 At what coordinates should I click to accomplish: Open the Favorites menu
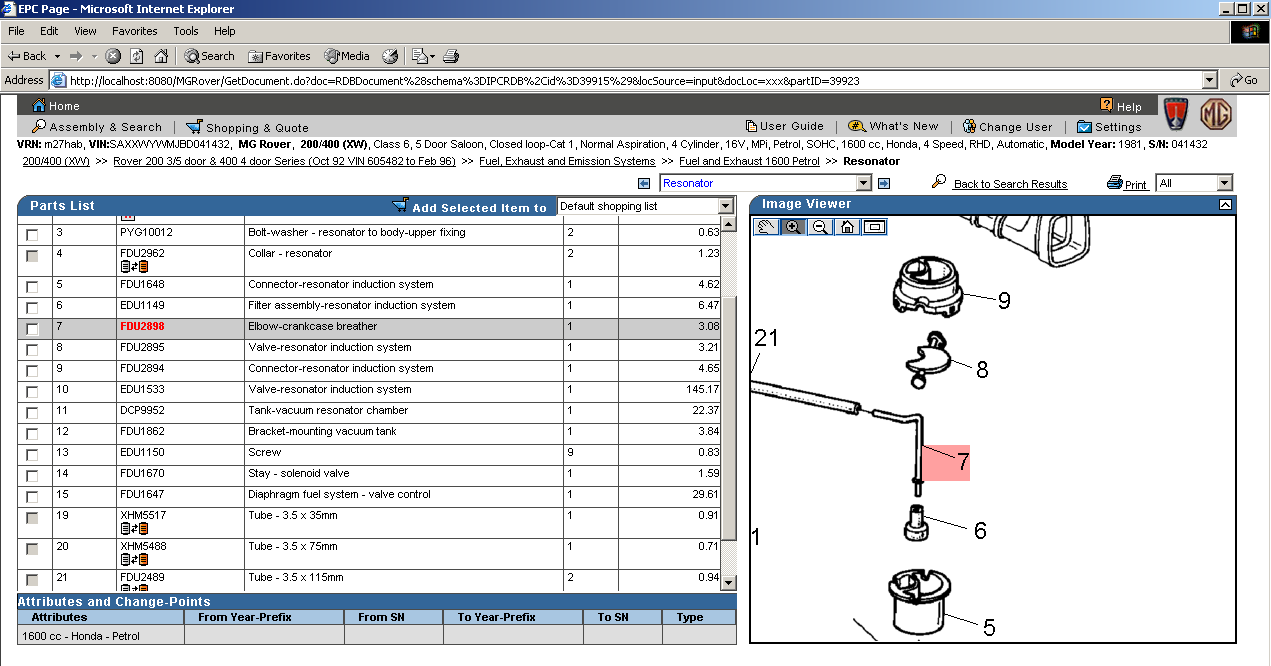(134, 31)
